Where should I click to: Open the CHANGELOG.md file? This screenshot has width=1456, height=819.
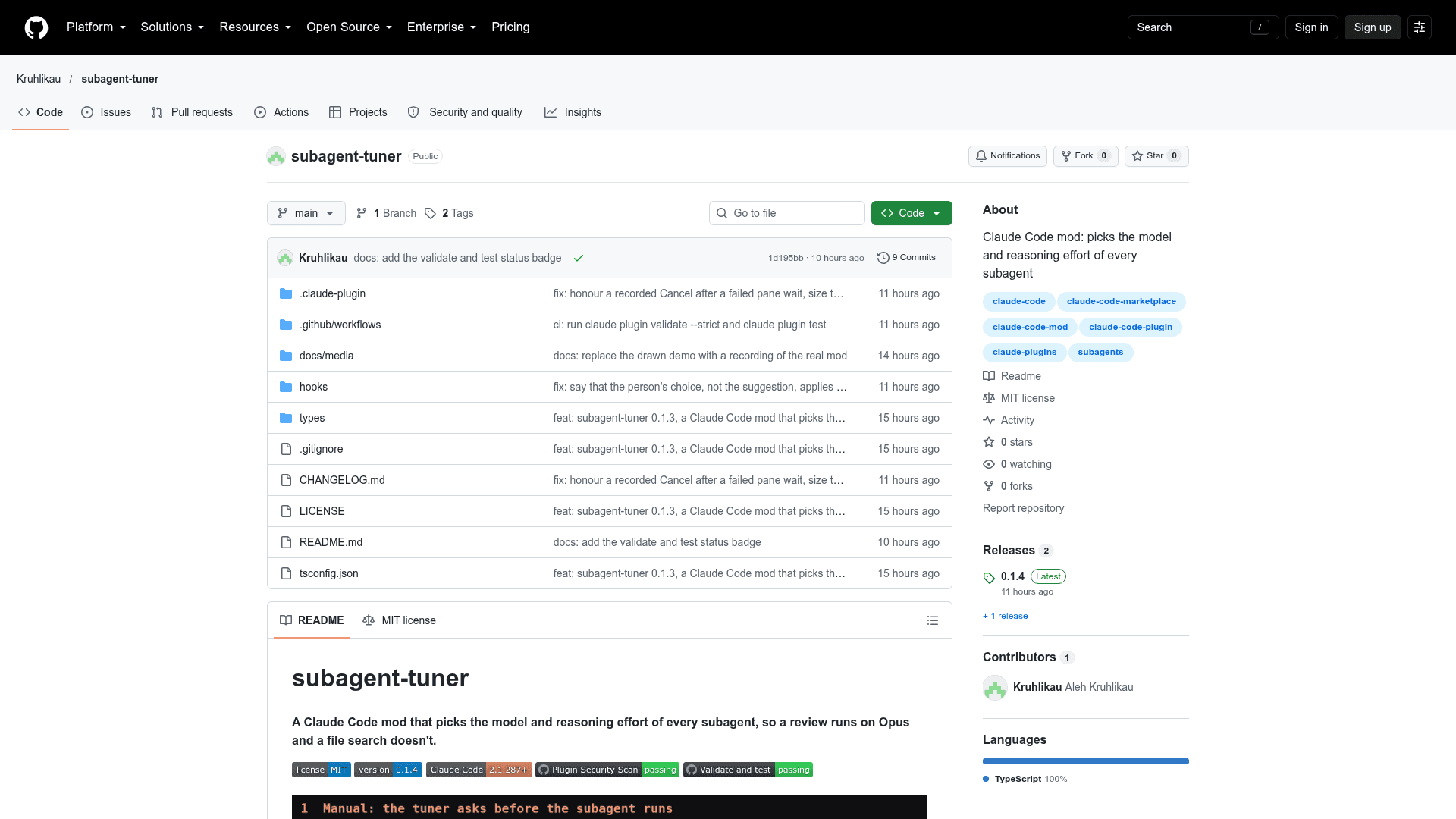[x=342, y=480]
